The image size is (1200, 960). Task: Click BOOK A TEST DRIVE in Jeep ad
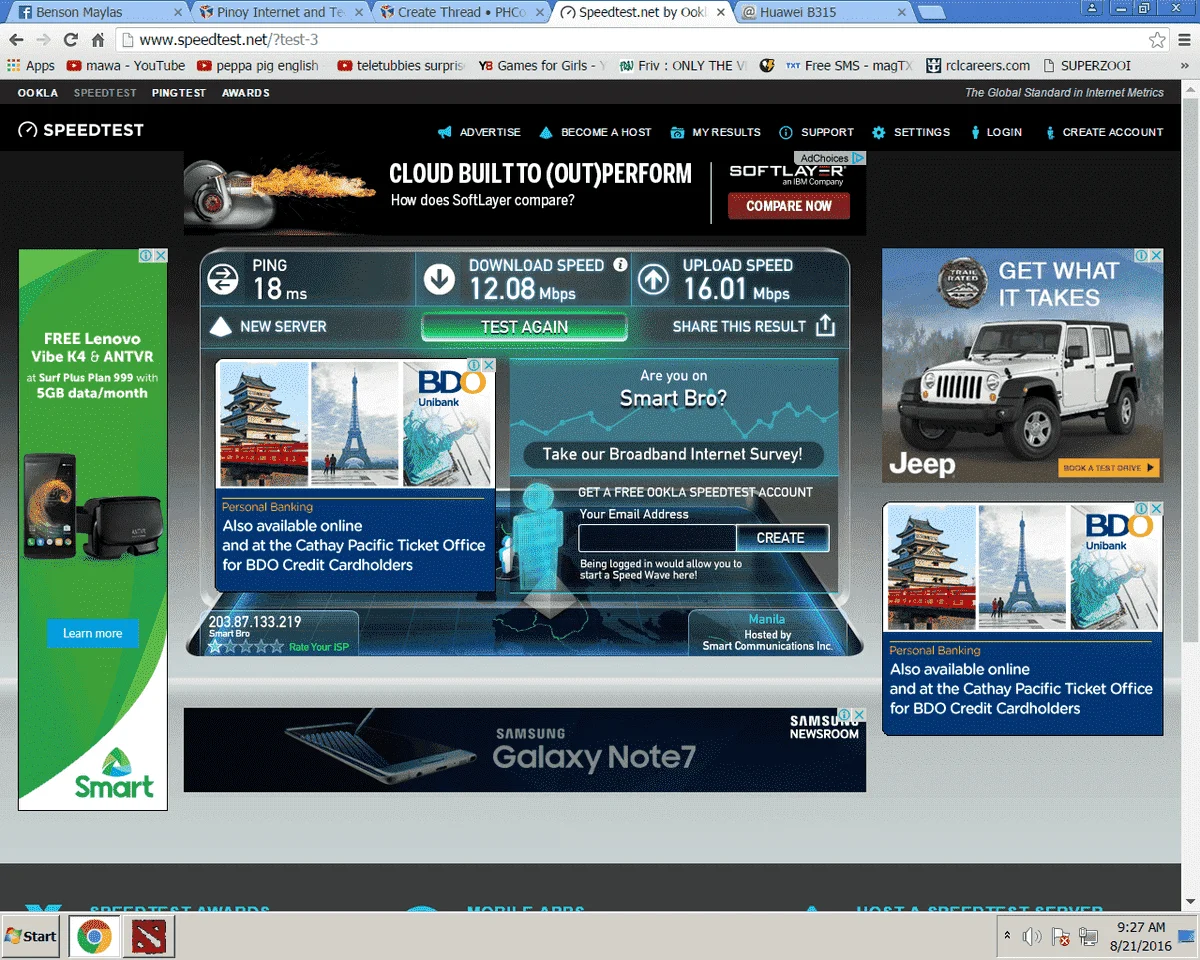coord(1108,468)
